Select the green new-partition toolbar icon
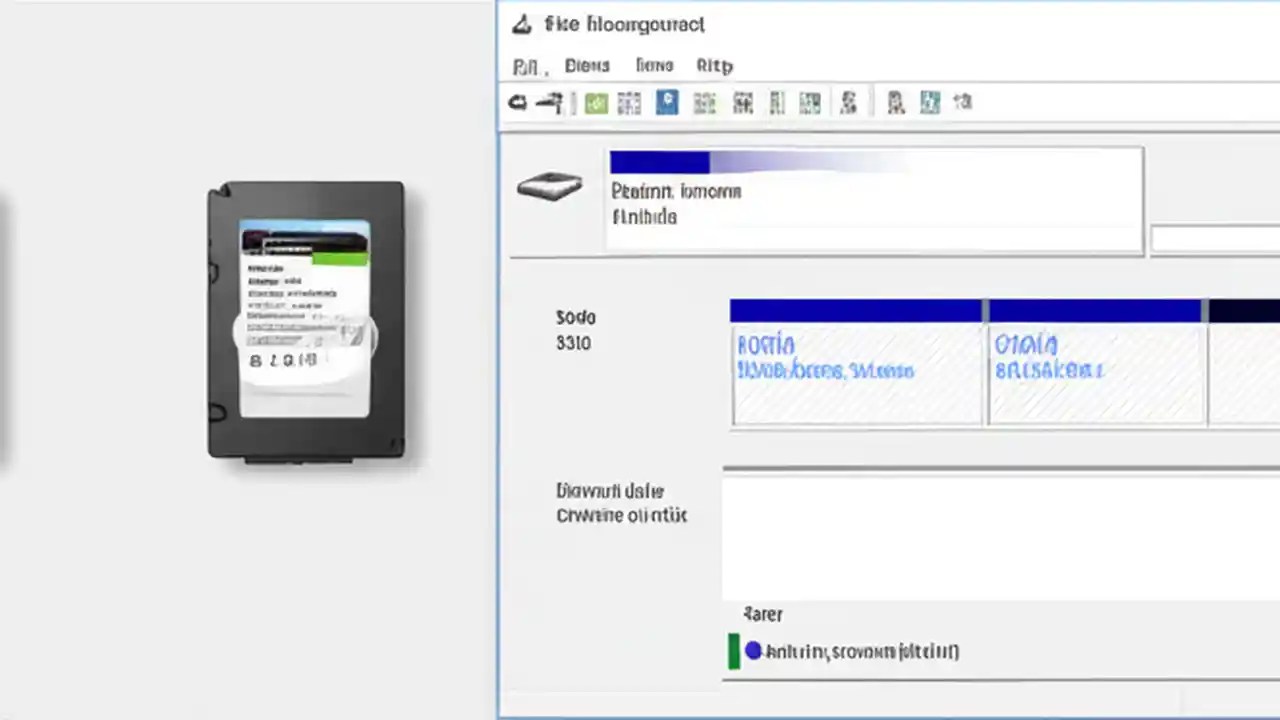This screenshot has height=720, width=1280. tap(595, 102)
